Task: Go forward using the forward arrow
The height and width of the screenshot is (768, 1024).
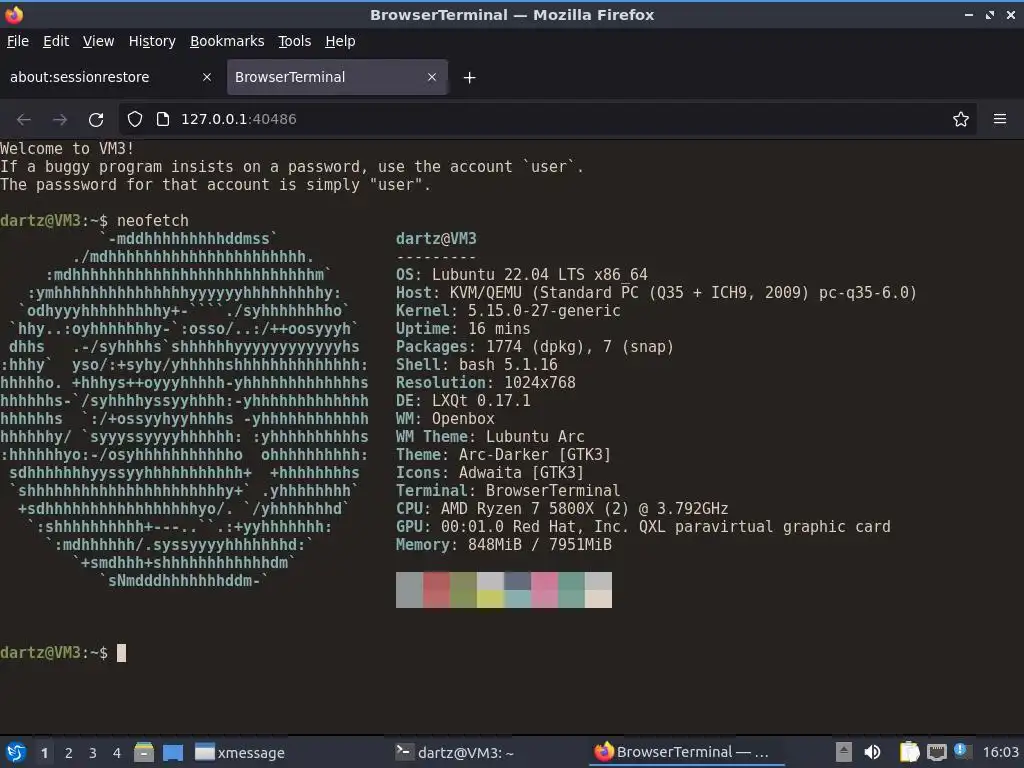Action: coord(59,120)
